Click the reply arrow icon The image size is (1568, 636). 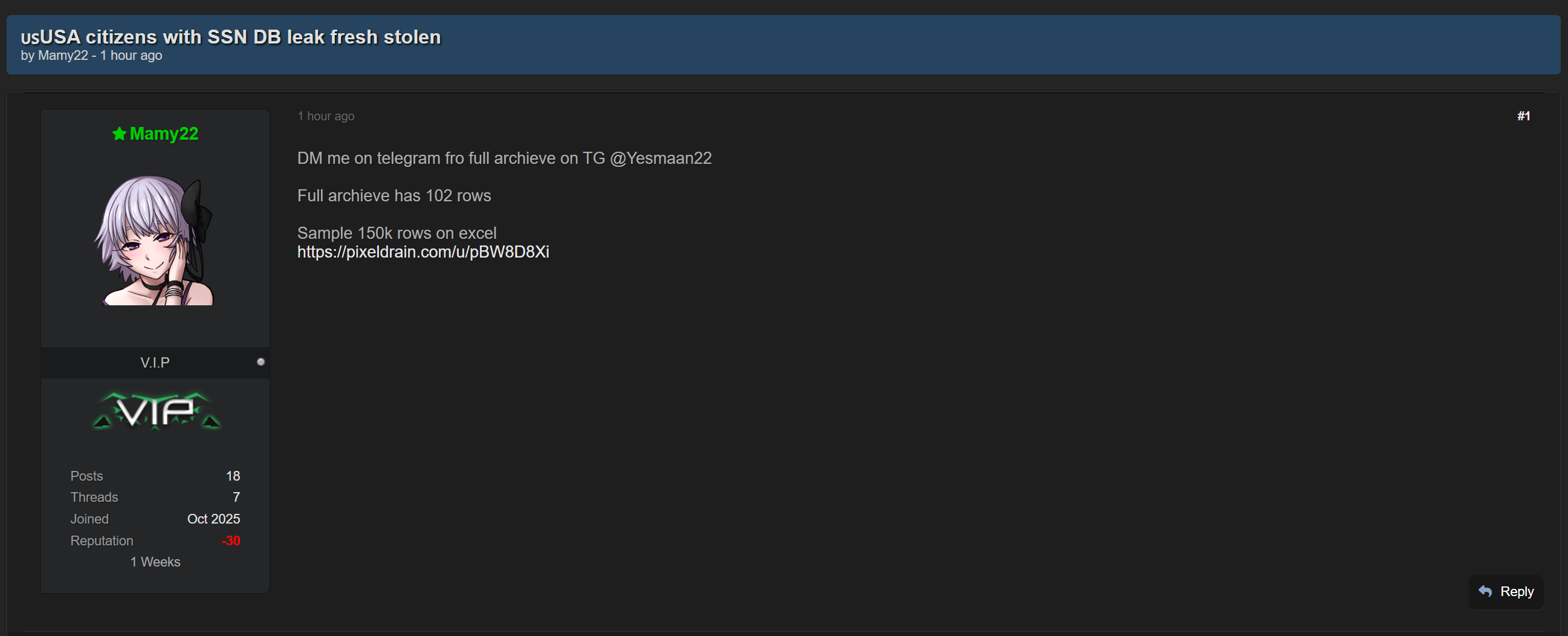point(1485,591)
